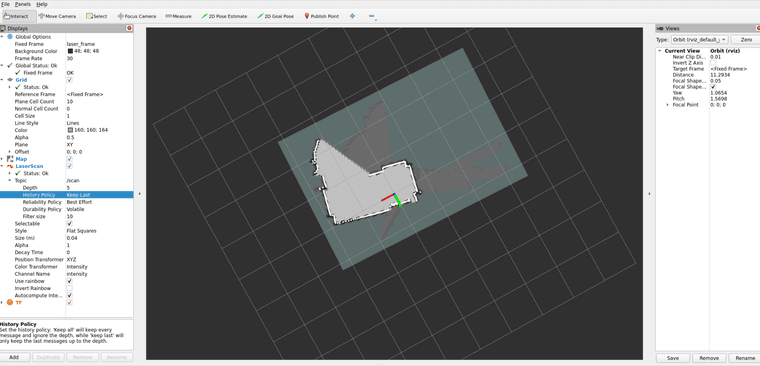Click the Style value Flat Squares
760x366 pixels.
point(81,231)
